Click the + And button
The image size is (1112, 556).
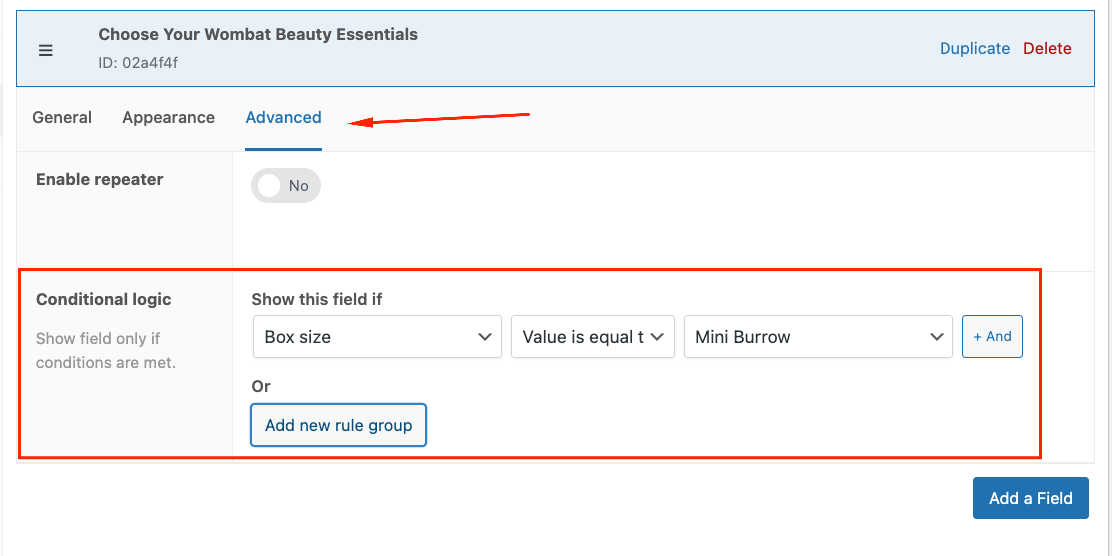pos(992,337)
